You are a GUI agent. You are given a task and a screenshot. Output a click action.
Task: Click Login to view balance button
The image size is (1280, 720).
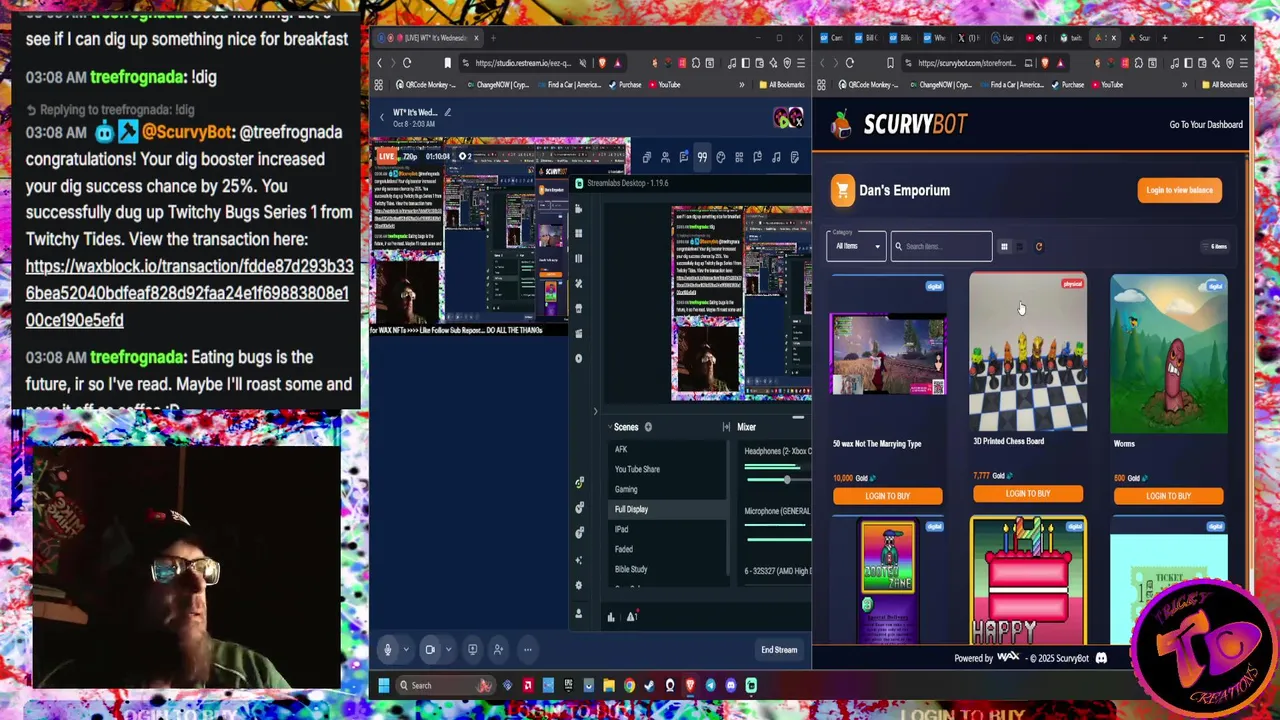(1179, 190)
